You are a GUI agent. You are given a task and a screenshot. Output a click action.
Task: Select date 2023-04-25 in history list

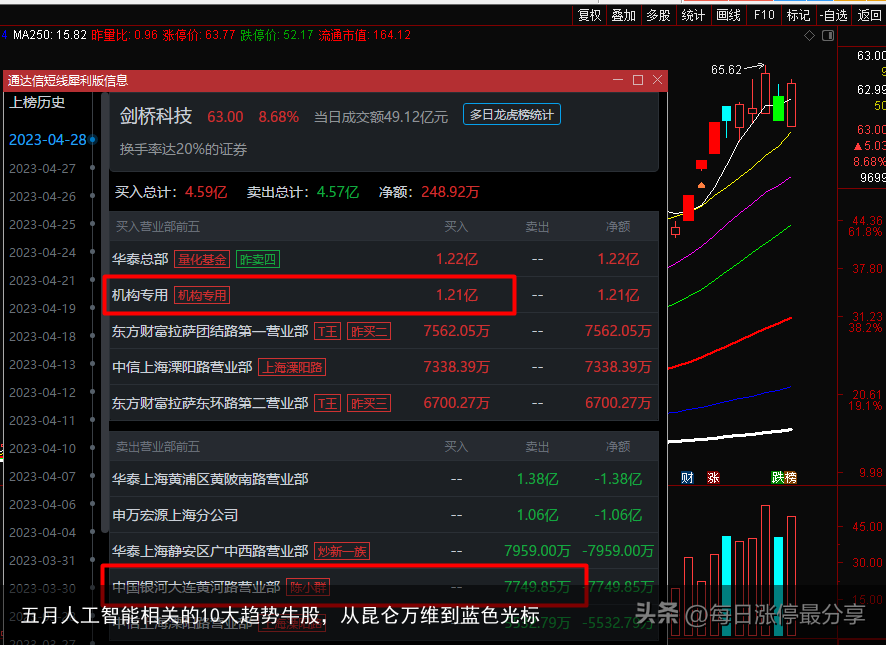[x=42, y=224]
